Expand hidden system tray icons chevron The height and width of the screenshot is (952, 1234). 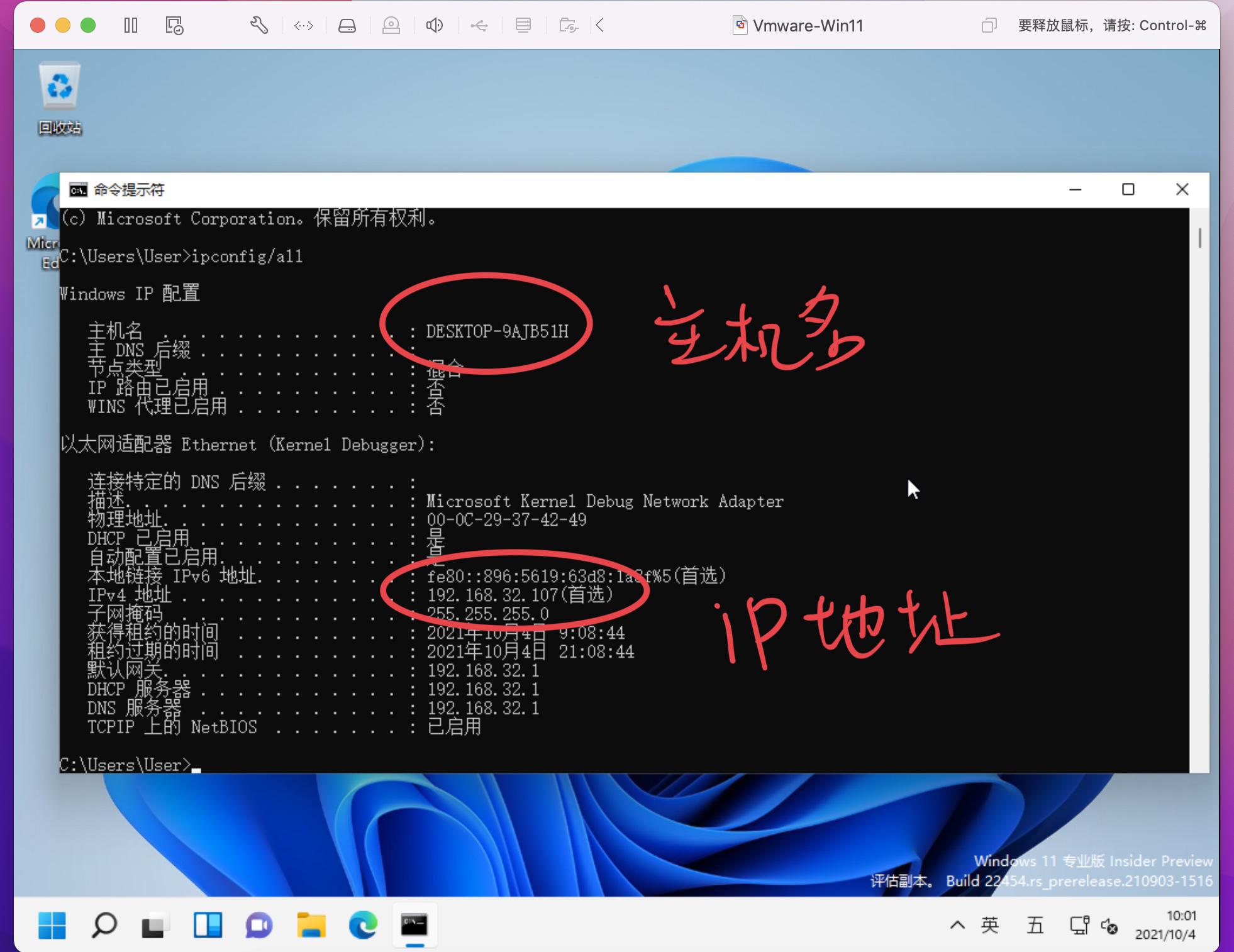click(x=958, y=925)
